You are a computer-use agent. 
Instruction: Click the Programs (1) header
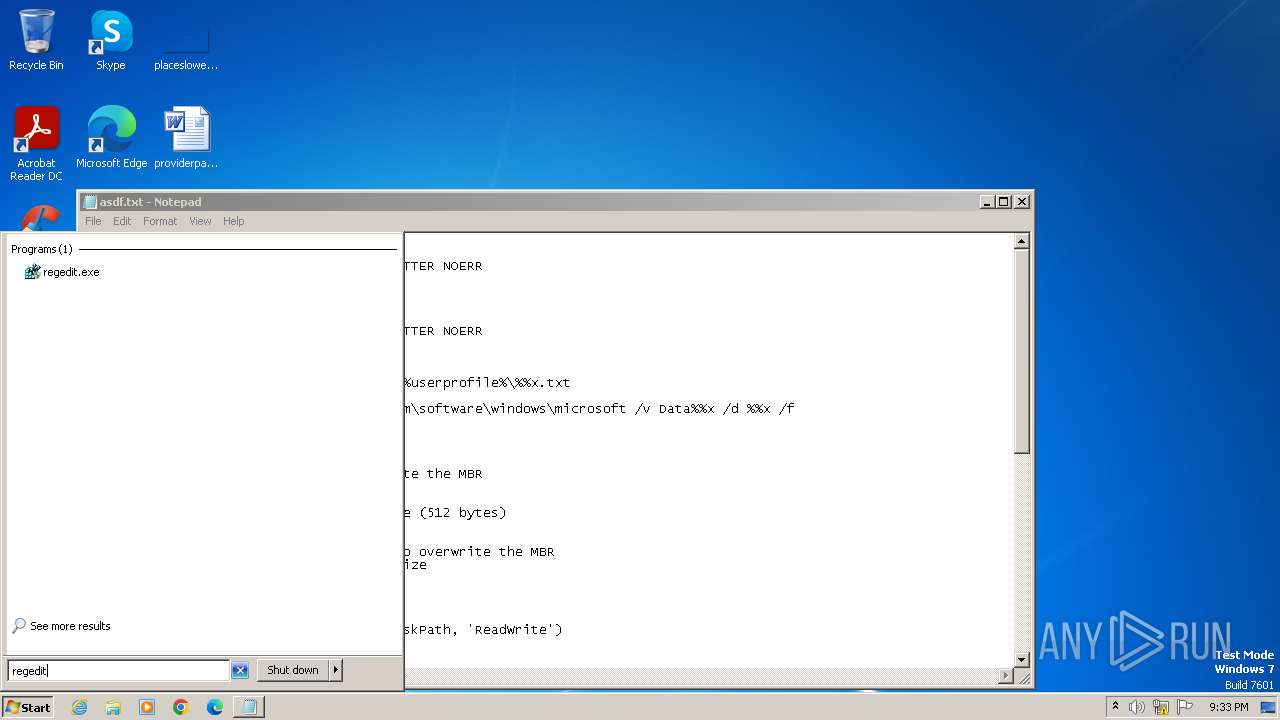(42, 249)
